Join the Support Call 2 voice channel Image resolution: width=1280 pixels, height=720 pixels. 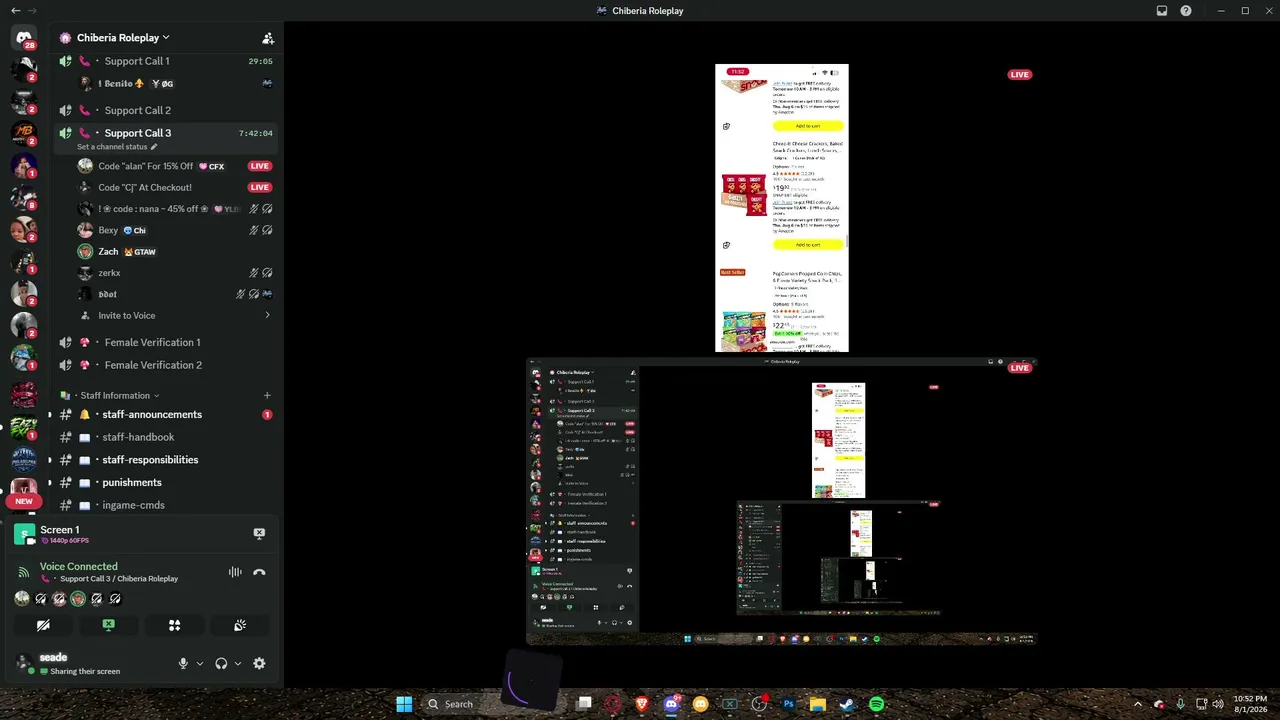point(165,110)
